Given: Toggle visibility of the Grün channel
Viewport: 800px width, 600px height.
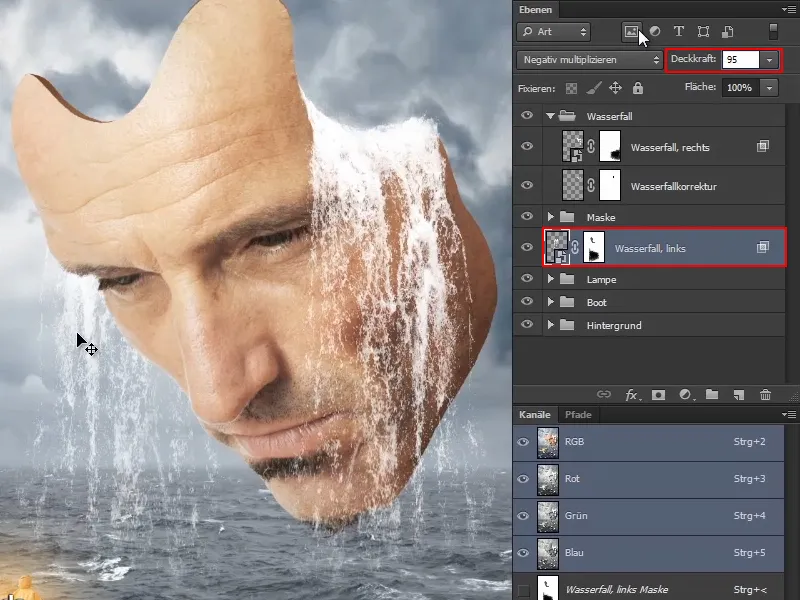Looking at the screenshot, I should coord(523,516).
